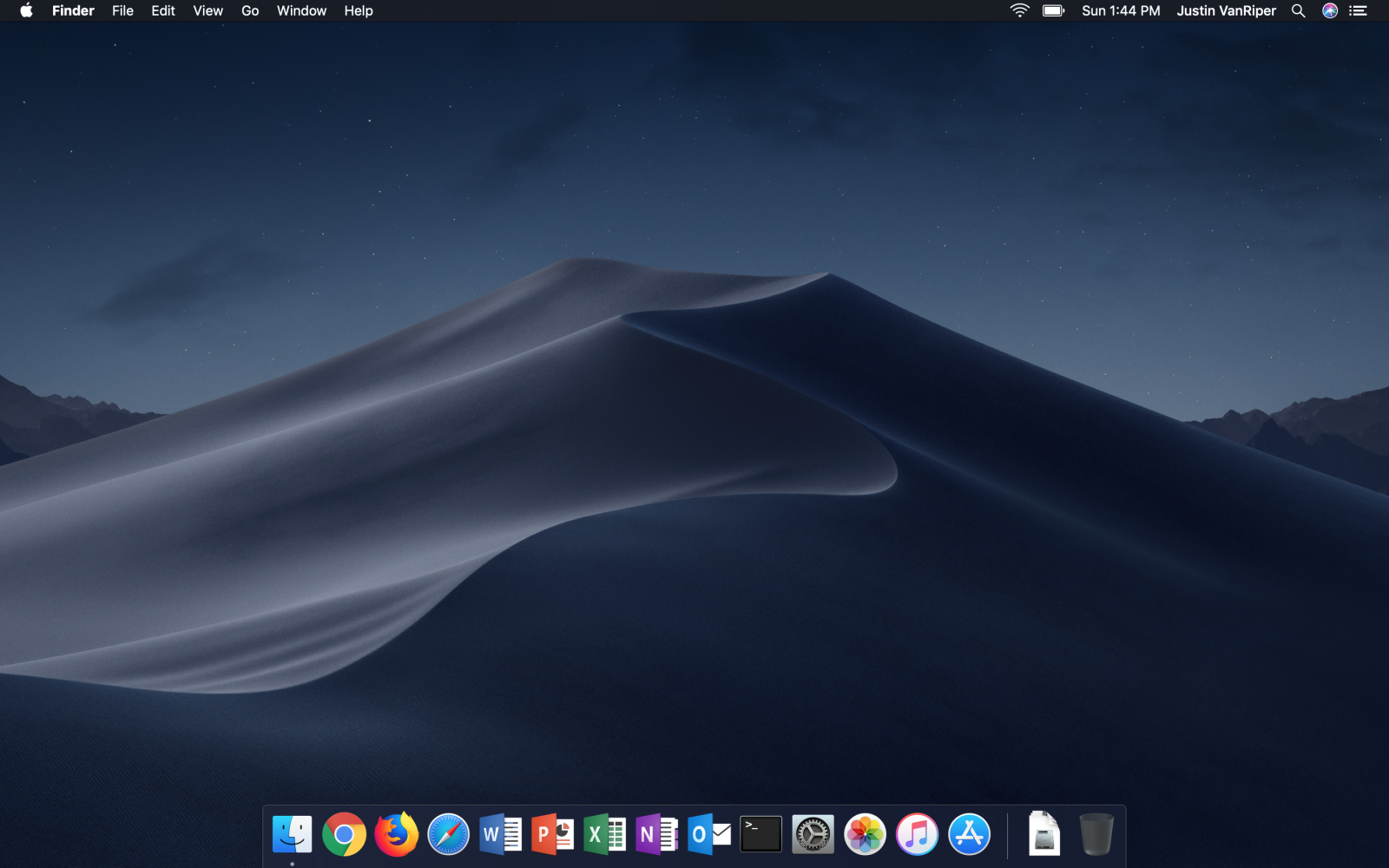Image resolution: width=1389 pixels, height=868 pixels.
Task: Launch Outlook from the Dock
Action: (x=708, y=835)
